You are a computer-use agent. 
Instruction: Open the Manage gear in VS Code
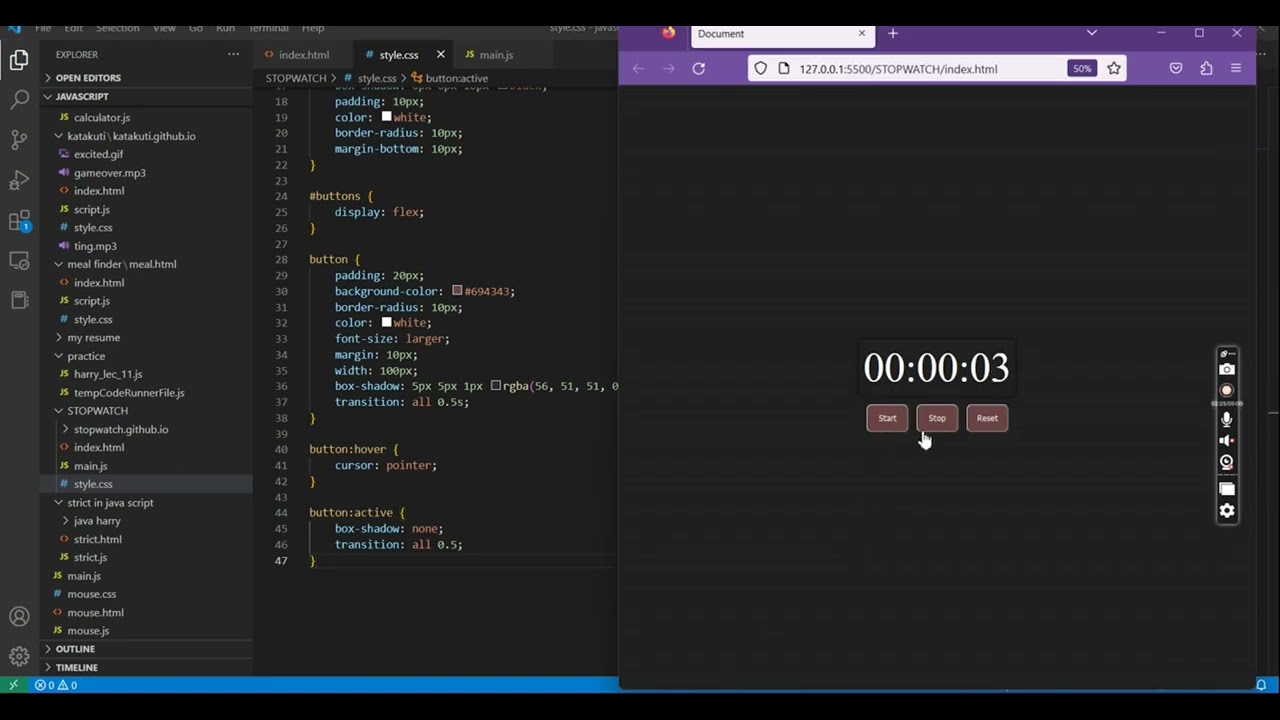tap(19, 656)
